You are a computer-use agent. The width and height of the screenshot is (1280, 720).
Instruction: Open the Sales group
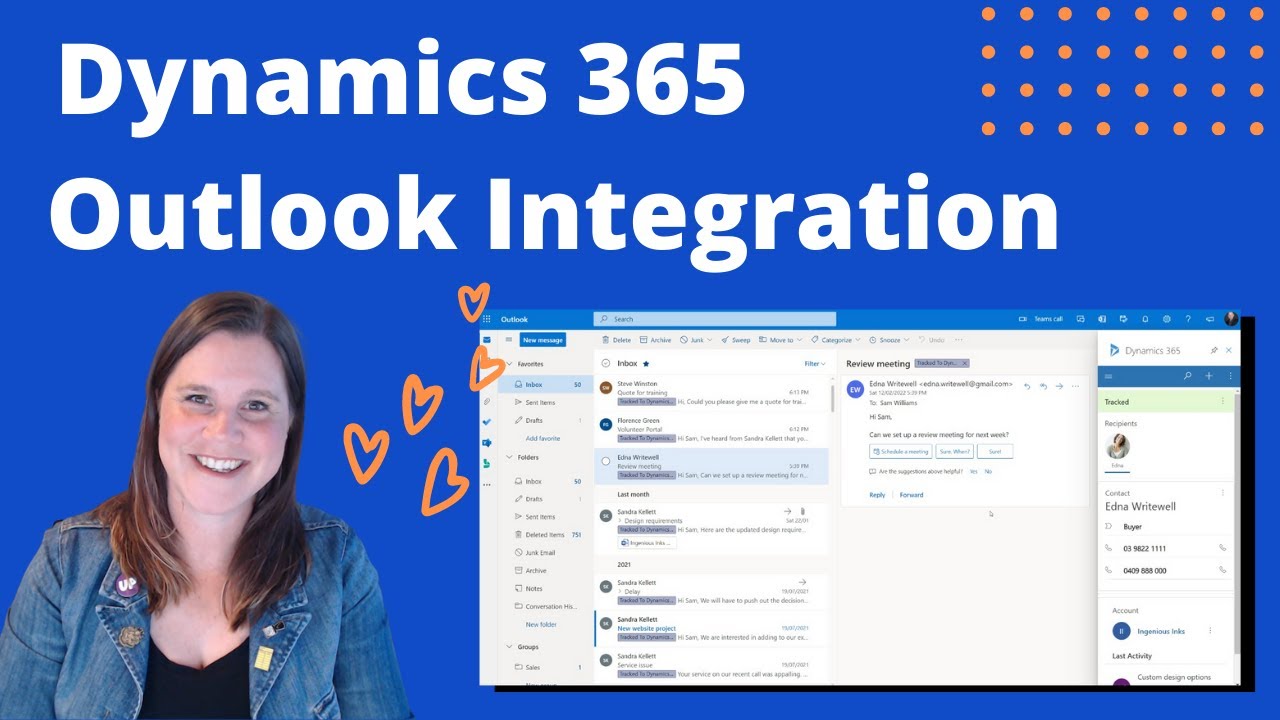(548, 666)
